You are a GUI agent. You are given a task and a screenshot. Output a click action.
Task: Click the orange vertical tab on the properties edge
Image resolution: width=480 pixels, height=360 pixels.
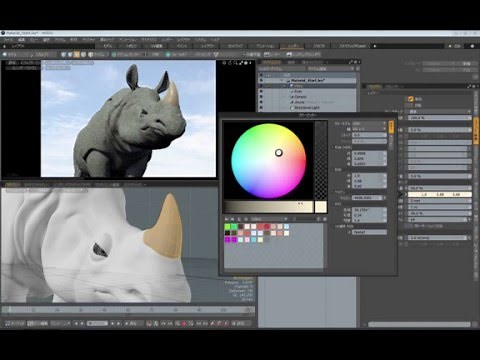(x=476, y=131)
